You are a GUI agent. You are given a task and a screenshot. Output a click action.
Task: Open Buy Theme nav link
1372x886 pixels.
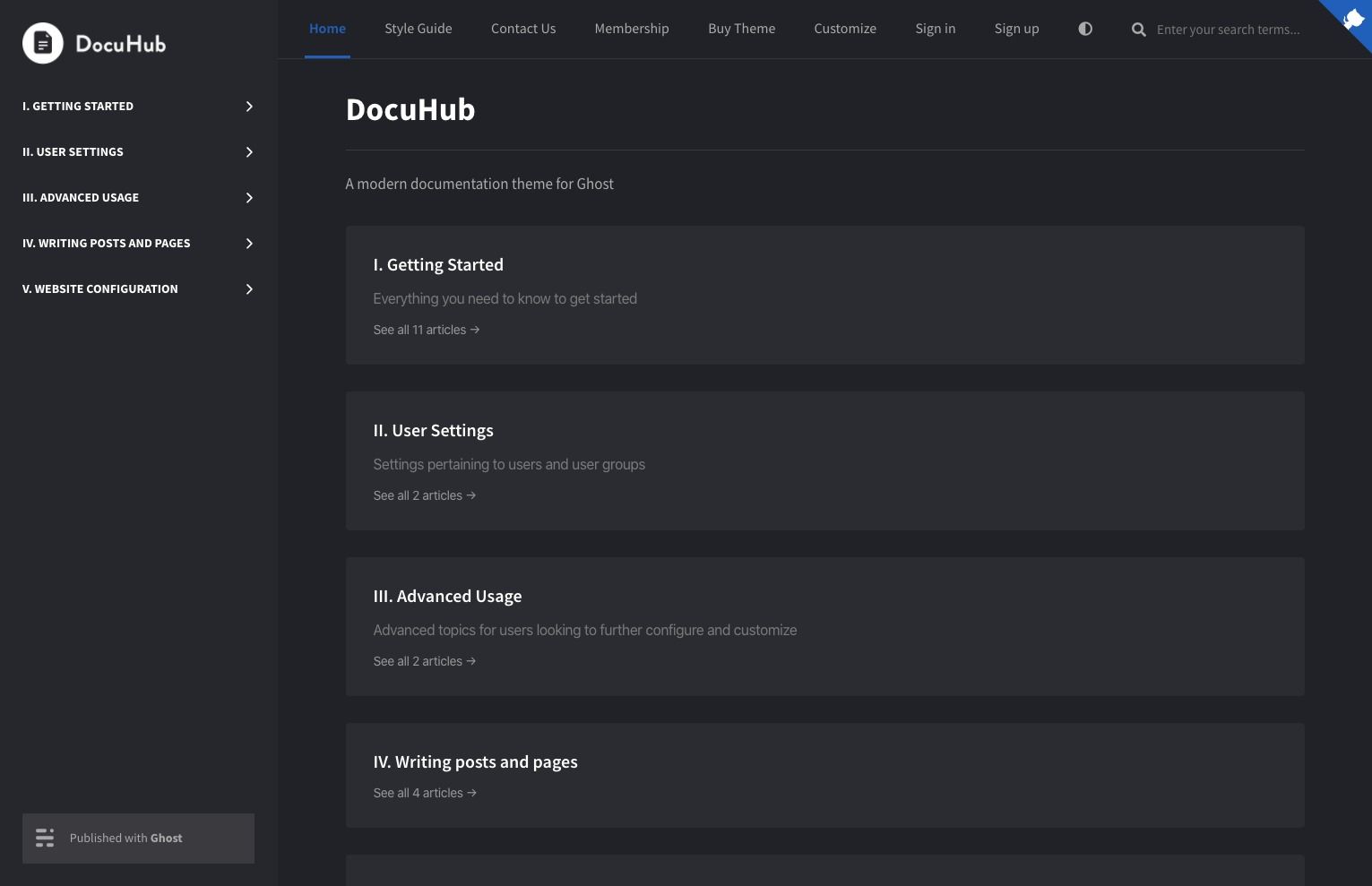(x=741, y=29)
